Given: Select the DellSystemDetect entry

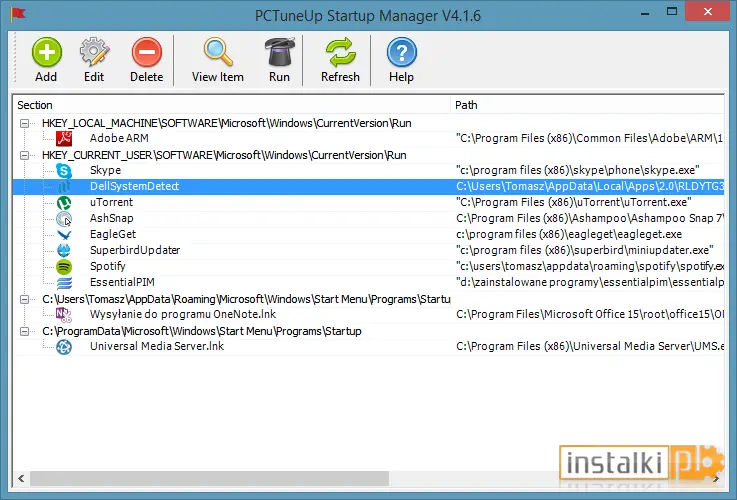Looking at the screenshot, I should tap(134, 186).
